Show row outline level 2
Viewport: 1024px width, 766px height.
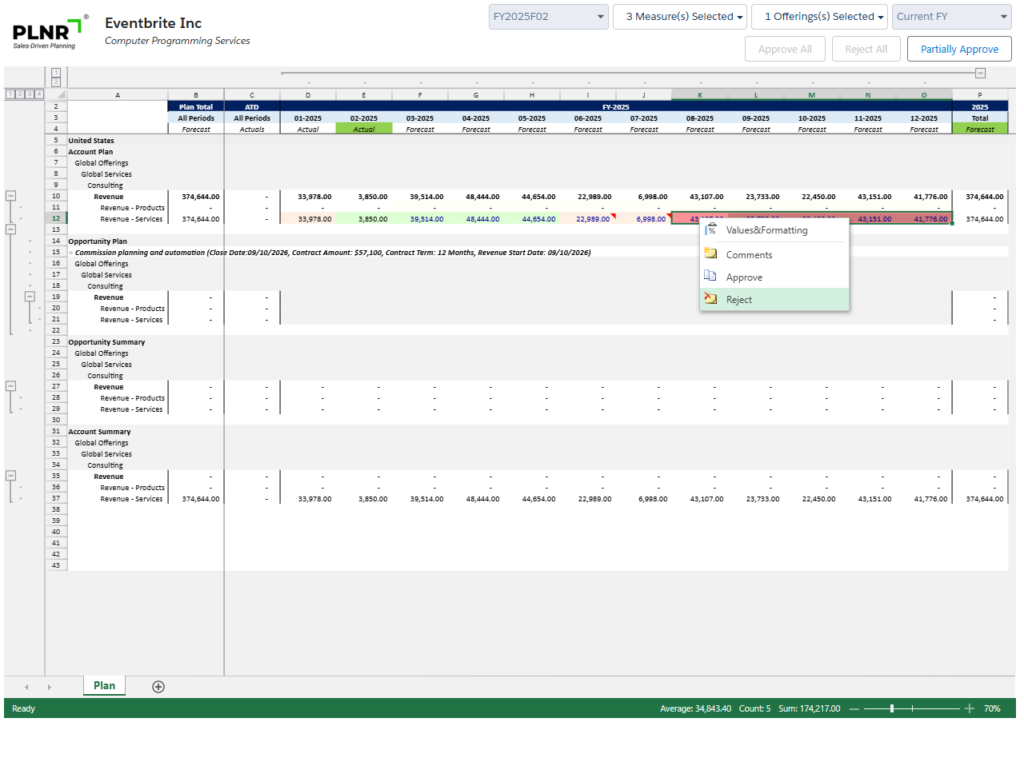point(20,95)
